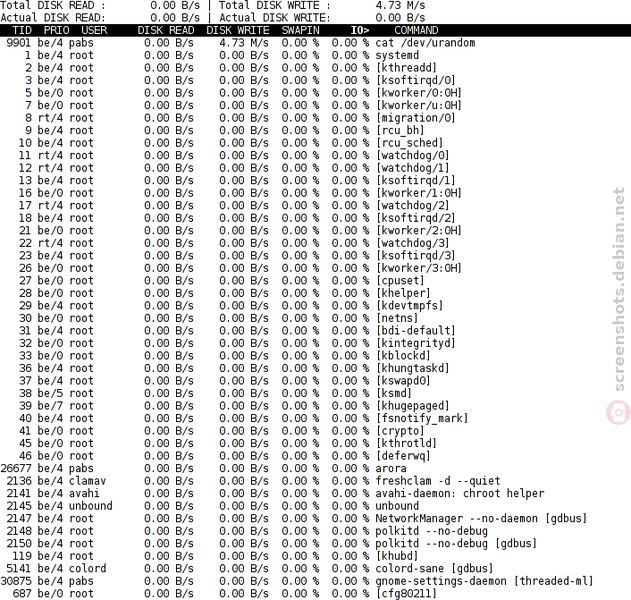Click the [ksoftirqd/3] entry

point(416,256)
